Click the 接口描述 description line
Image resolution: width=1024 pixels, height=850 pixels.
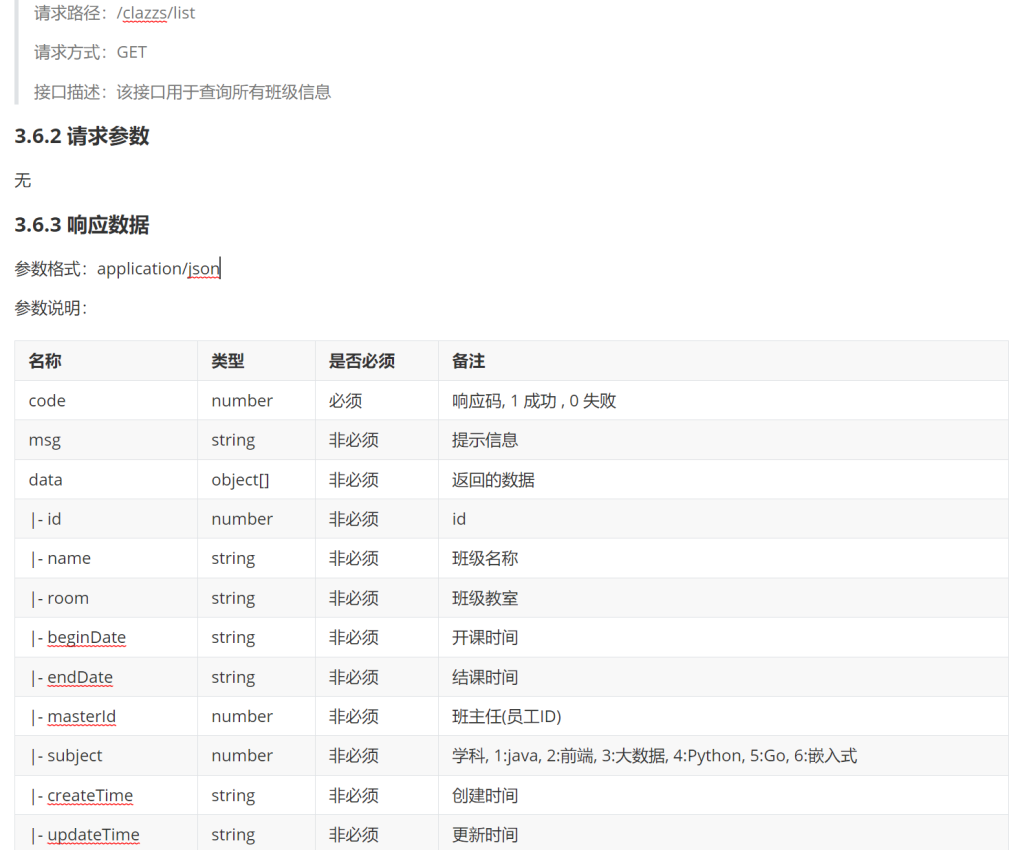(x=182, y=92)
